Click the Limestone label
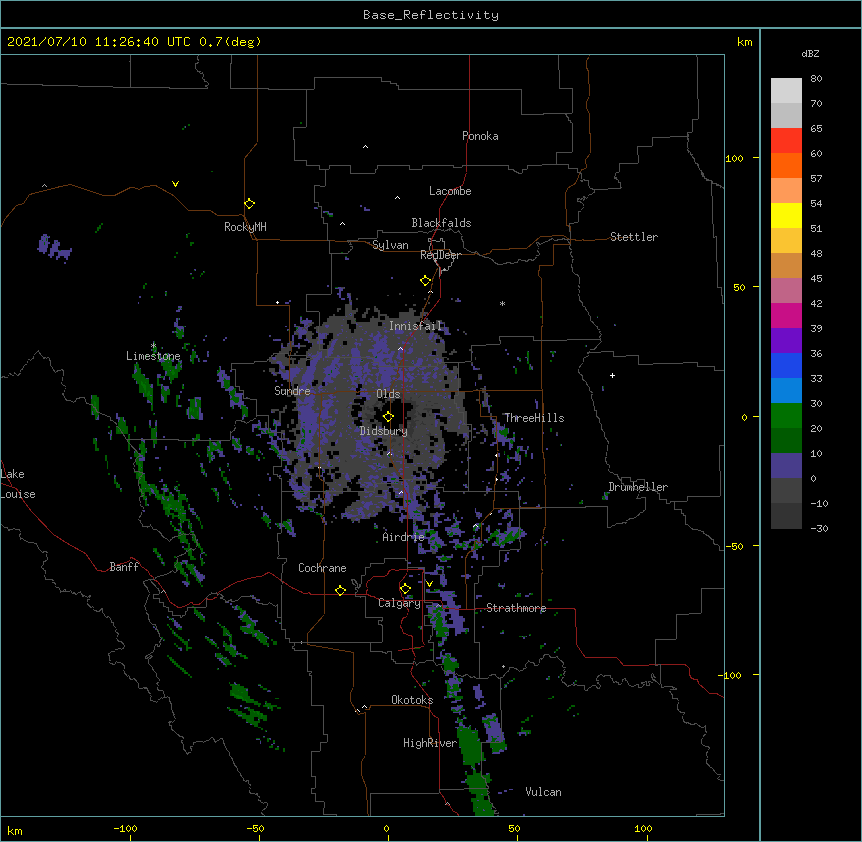The height and width of the screenshot is (842, 862). (x=153, y=356)
